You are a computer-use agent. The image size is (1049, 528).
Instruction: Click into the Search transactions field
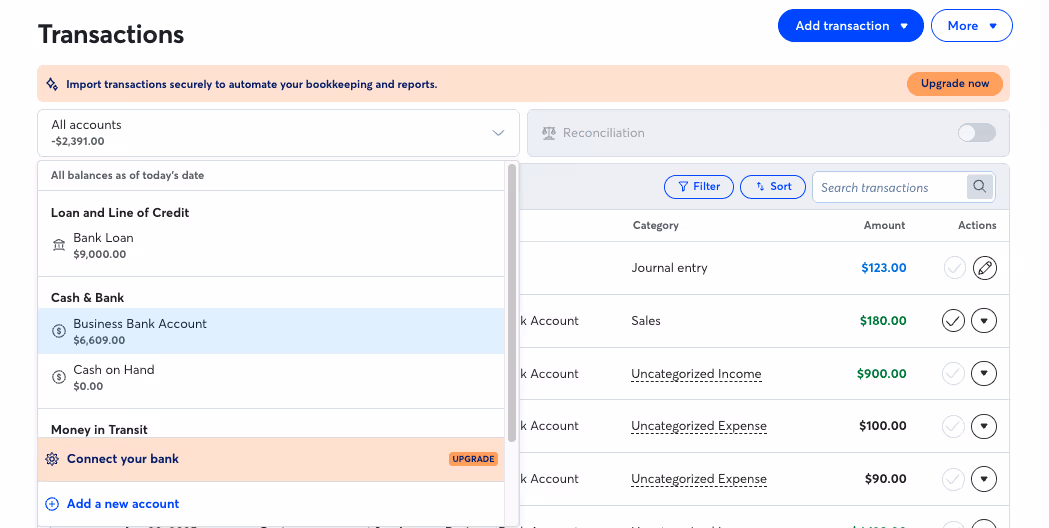coord(890,187)
